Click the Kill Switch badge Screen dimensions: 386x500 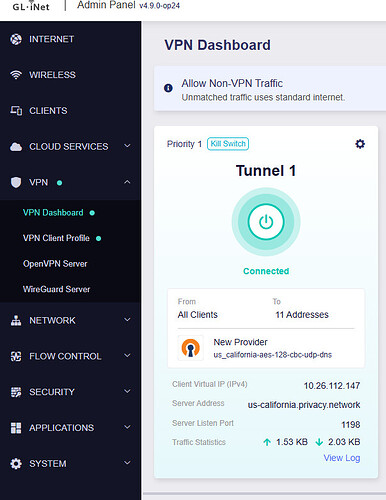tap(228, 144)
